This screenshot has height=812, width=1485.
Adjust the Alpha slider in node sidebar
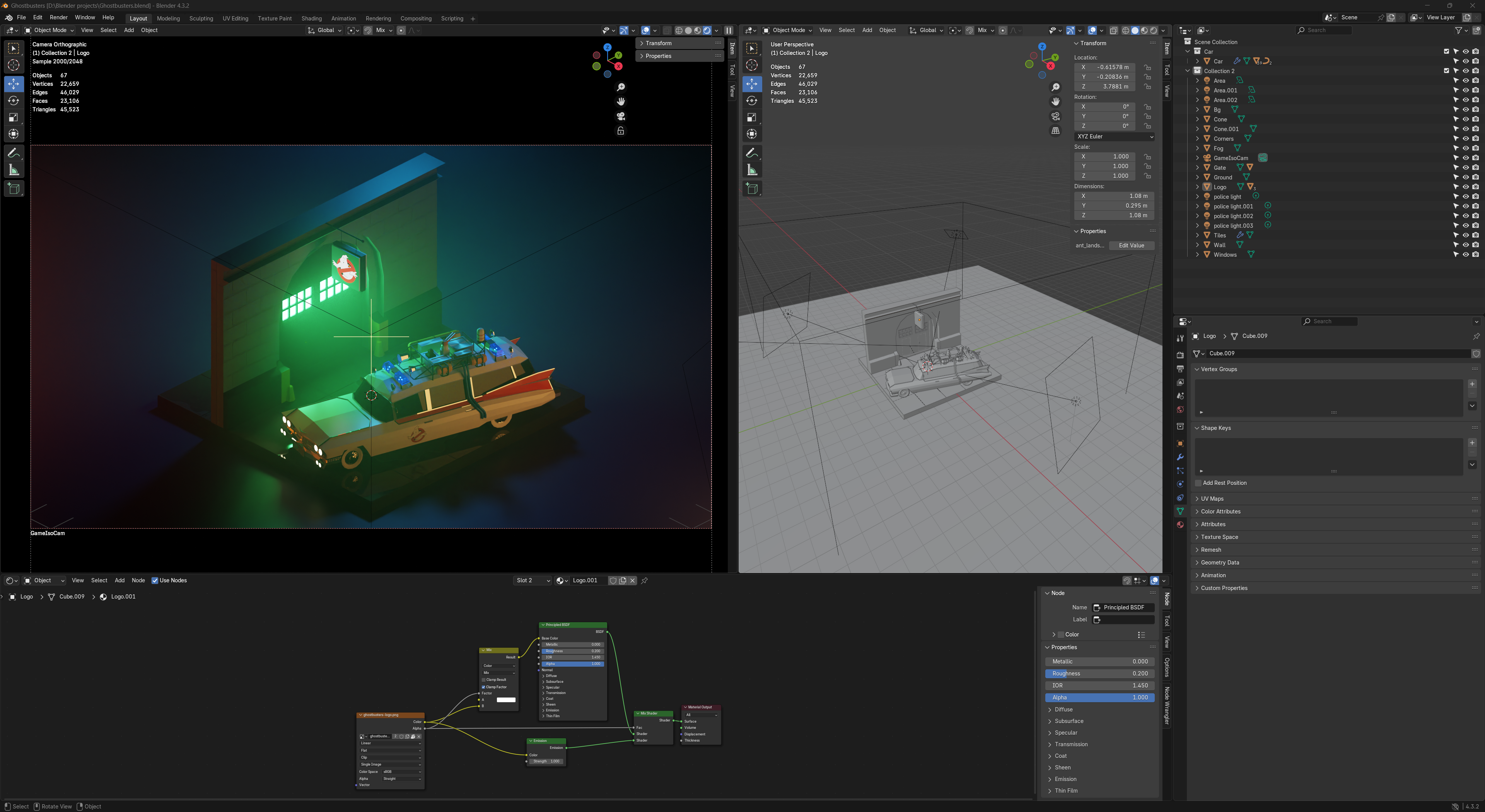coord(1099,697)
